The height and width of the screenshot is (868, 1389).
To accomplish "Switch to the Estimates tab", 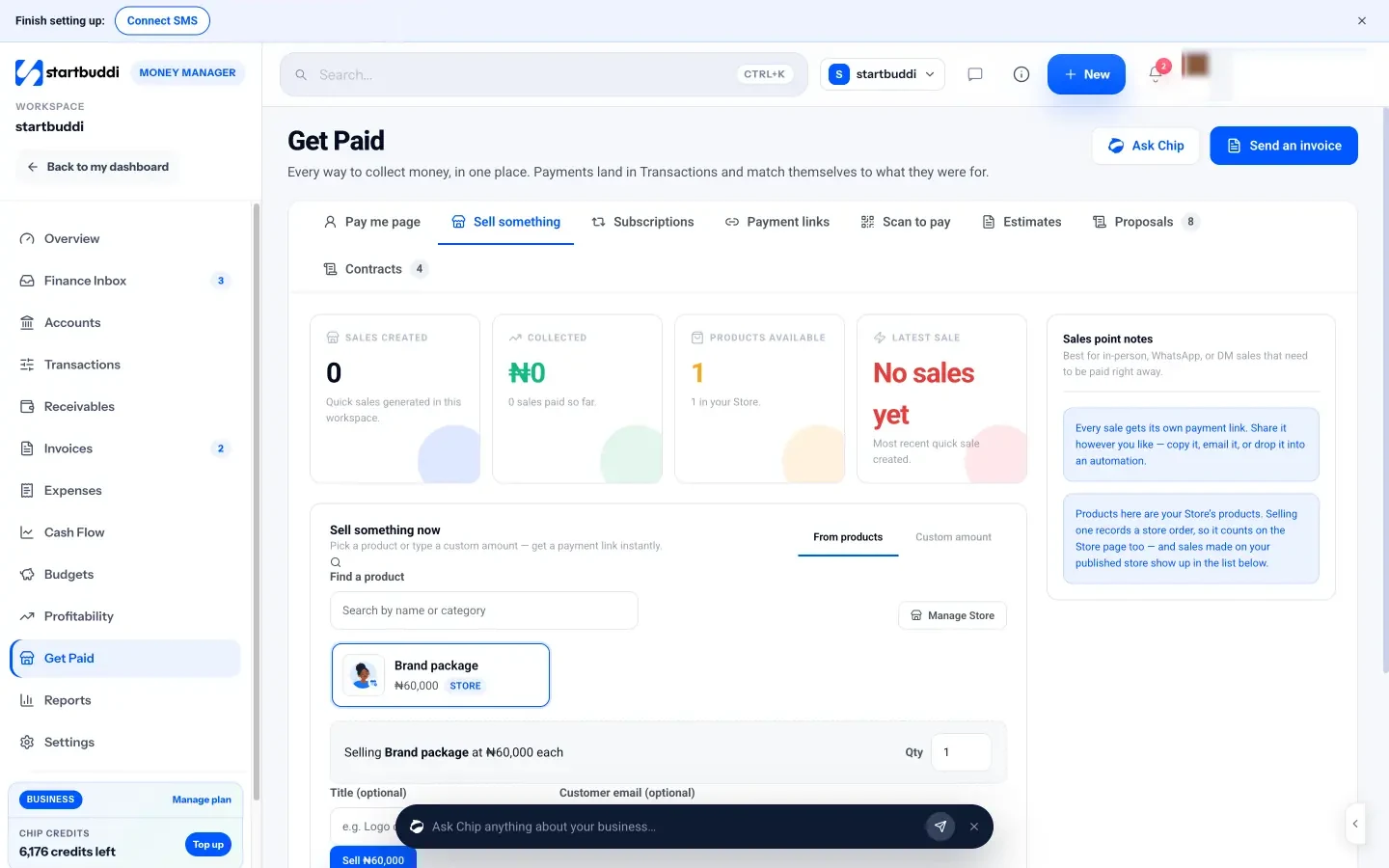I will (1021, 222).
